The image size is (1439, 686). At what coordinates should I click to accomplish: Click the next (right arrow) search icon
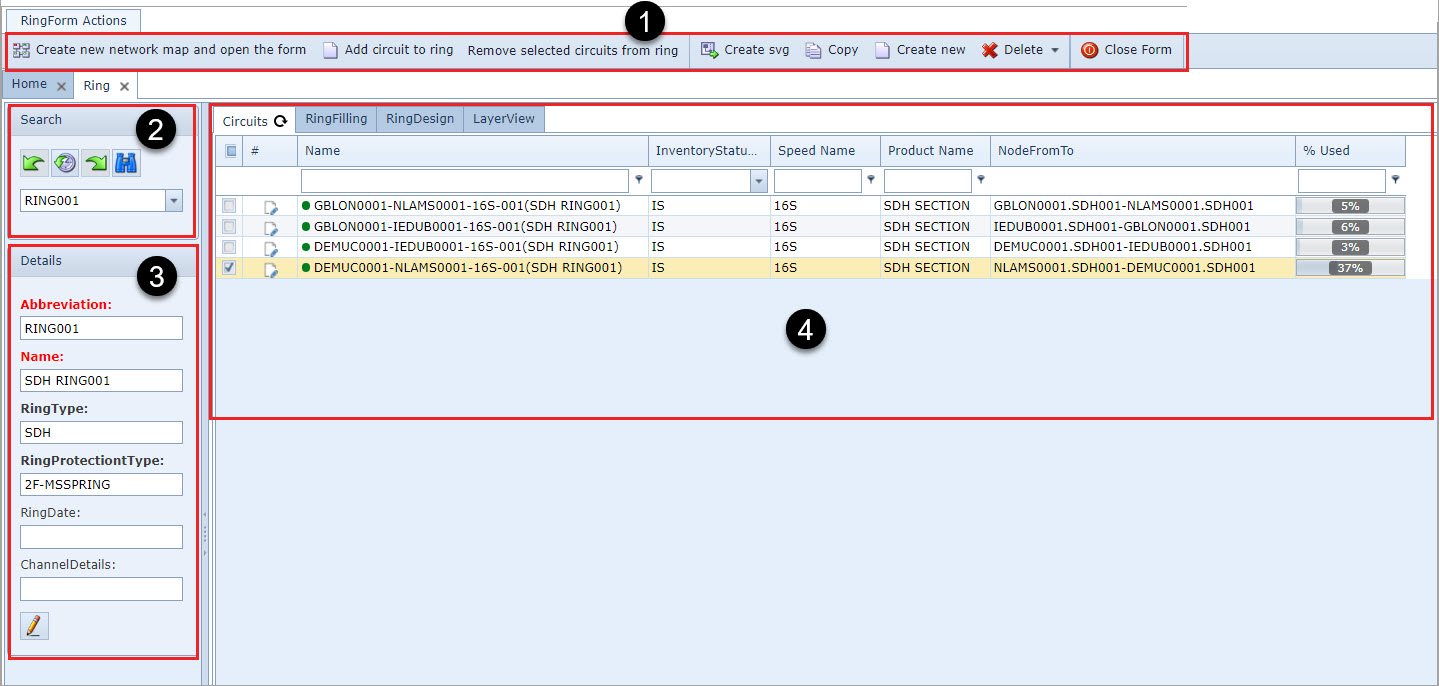click(x=96, y=163)
